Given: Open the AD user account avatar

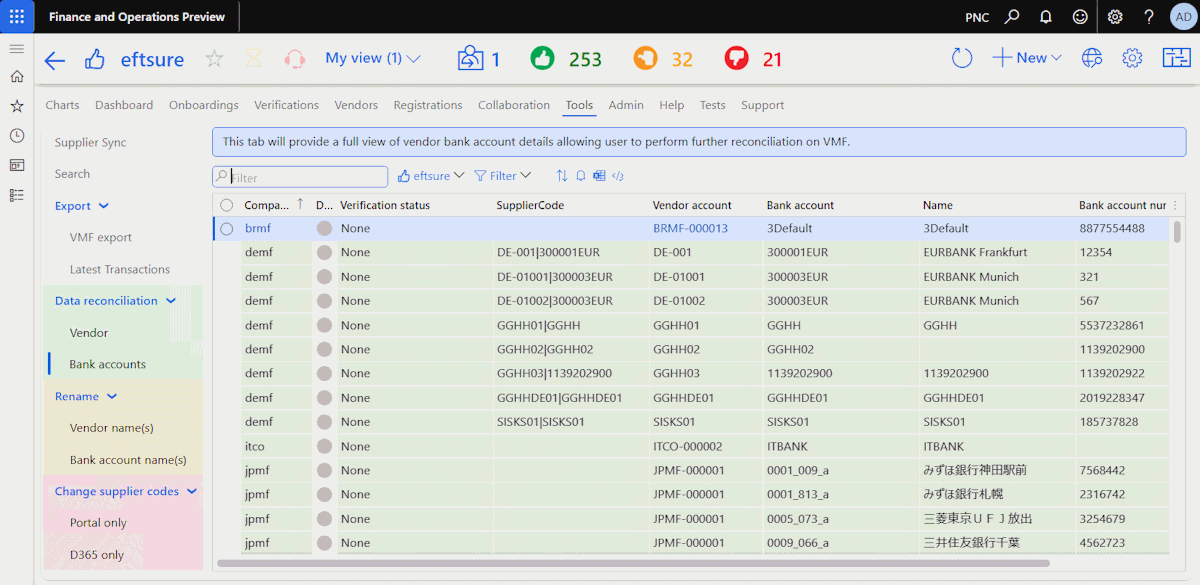Looking at the screenshot, I should (x=1182, y=17).
